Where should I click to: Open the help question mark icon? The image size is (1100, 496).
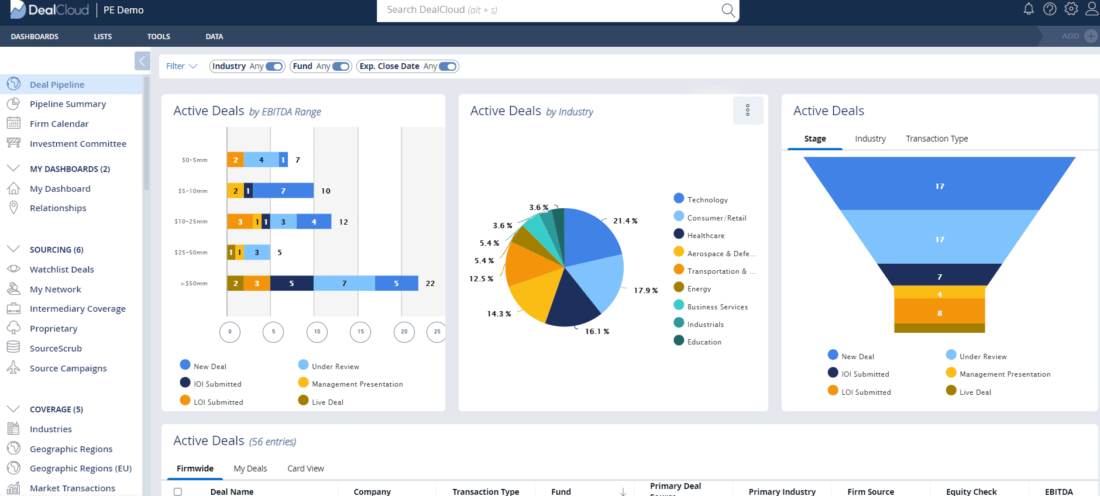point(1050,9)
